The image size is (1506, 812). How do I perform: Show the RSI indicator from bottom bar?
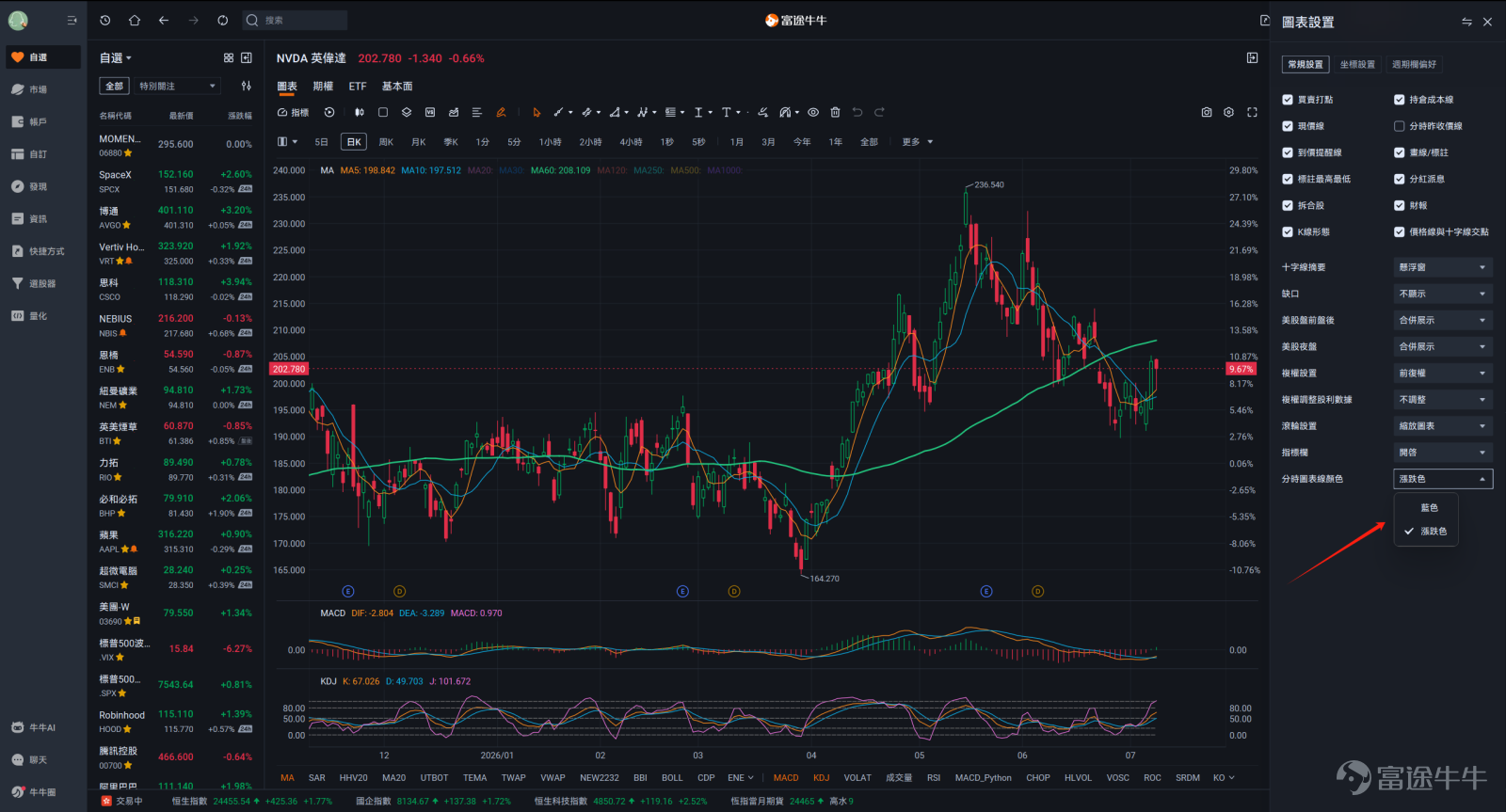[x=934, y=778]
